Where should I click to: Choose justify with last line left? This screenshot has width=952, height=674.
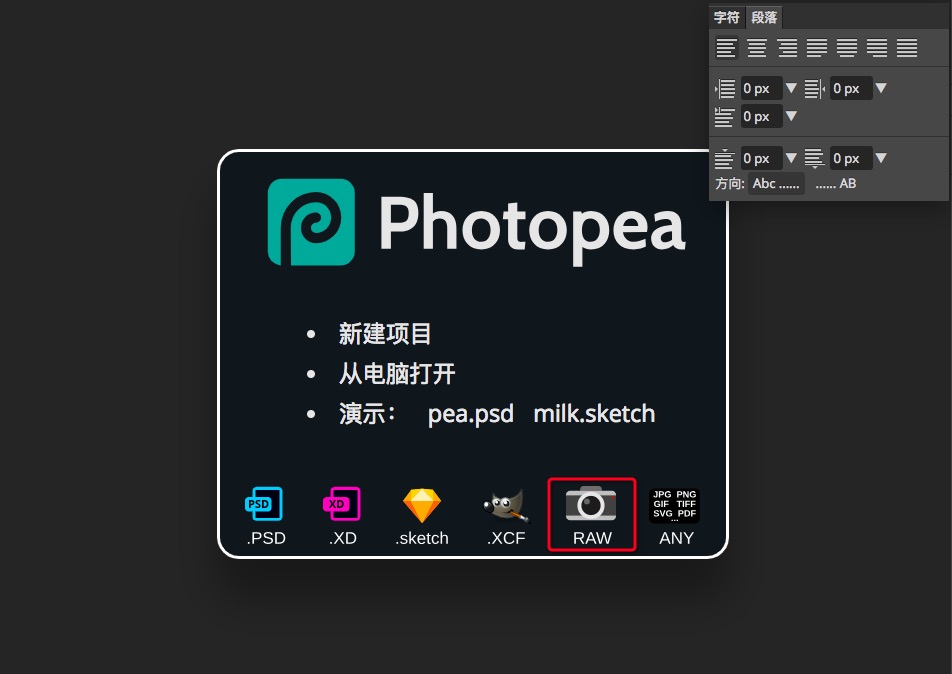click(x=817, y=48)
